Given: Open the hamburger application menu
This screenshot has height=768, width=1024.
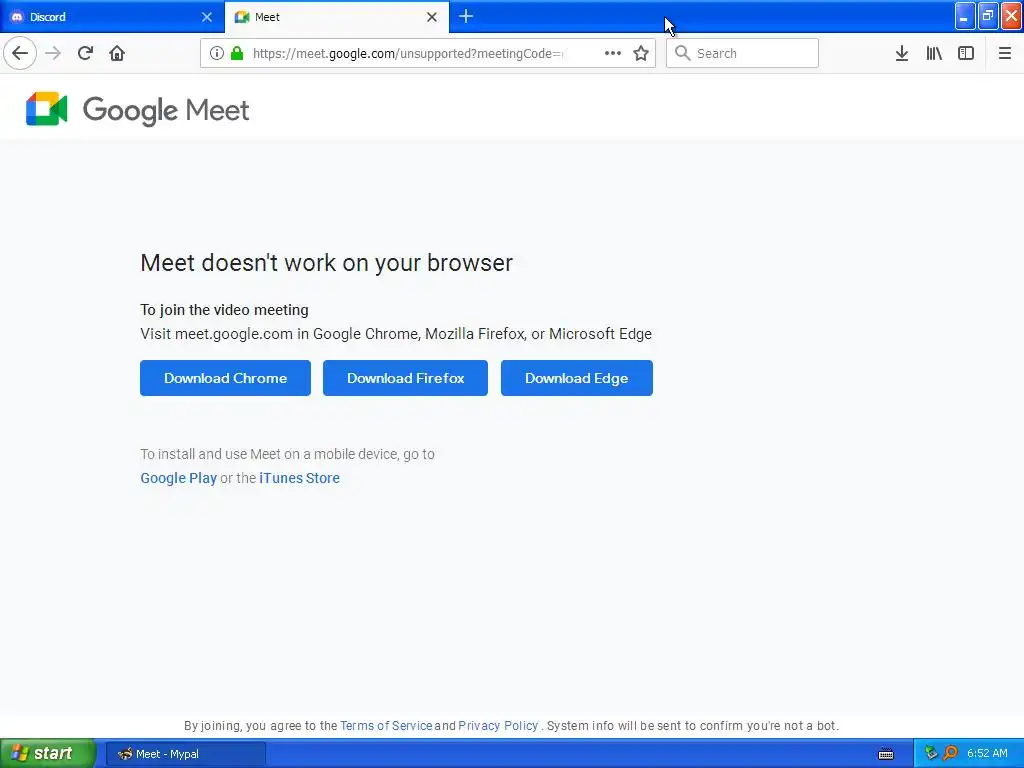Looking at the screenshot, I should 1004,53.
